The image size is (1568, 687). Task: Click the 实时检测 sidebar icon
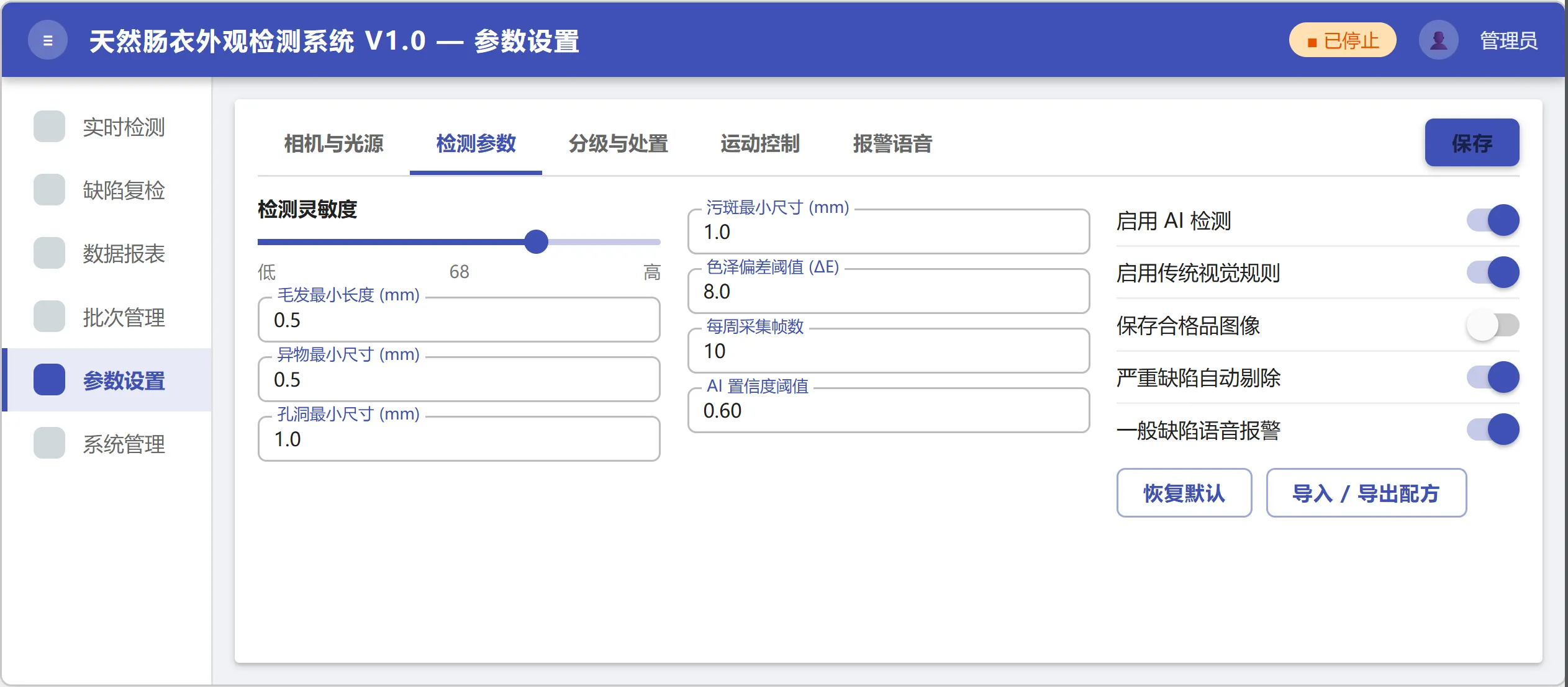coord(49,127)
